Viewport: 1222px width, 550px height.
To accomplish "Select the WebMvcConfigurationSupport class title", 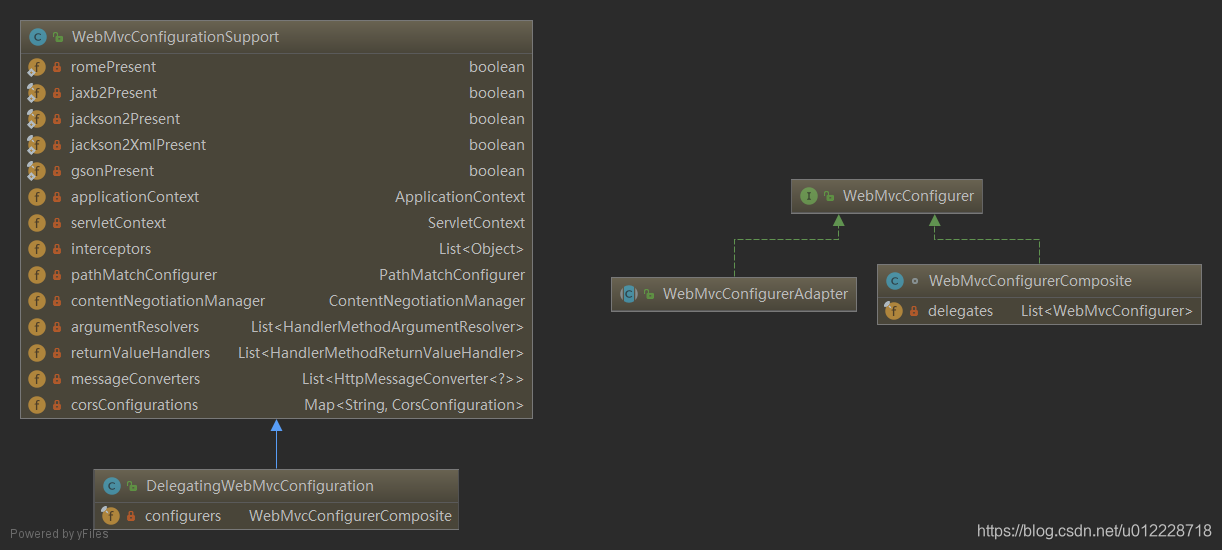I will pos(176,37).
